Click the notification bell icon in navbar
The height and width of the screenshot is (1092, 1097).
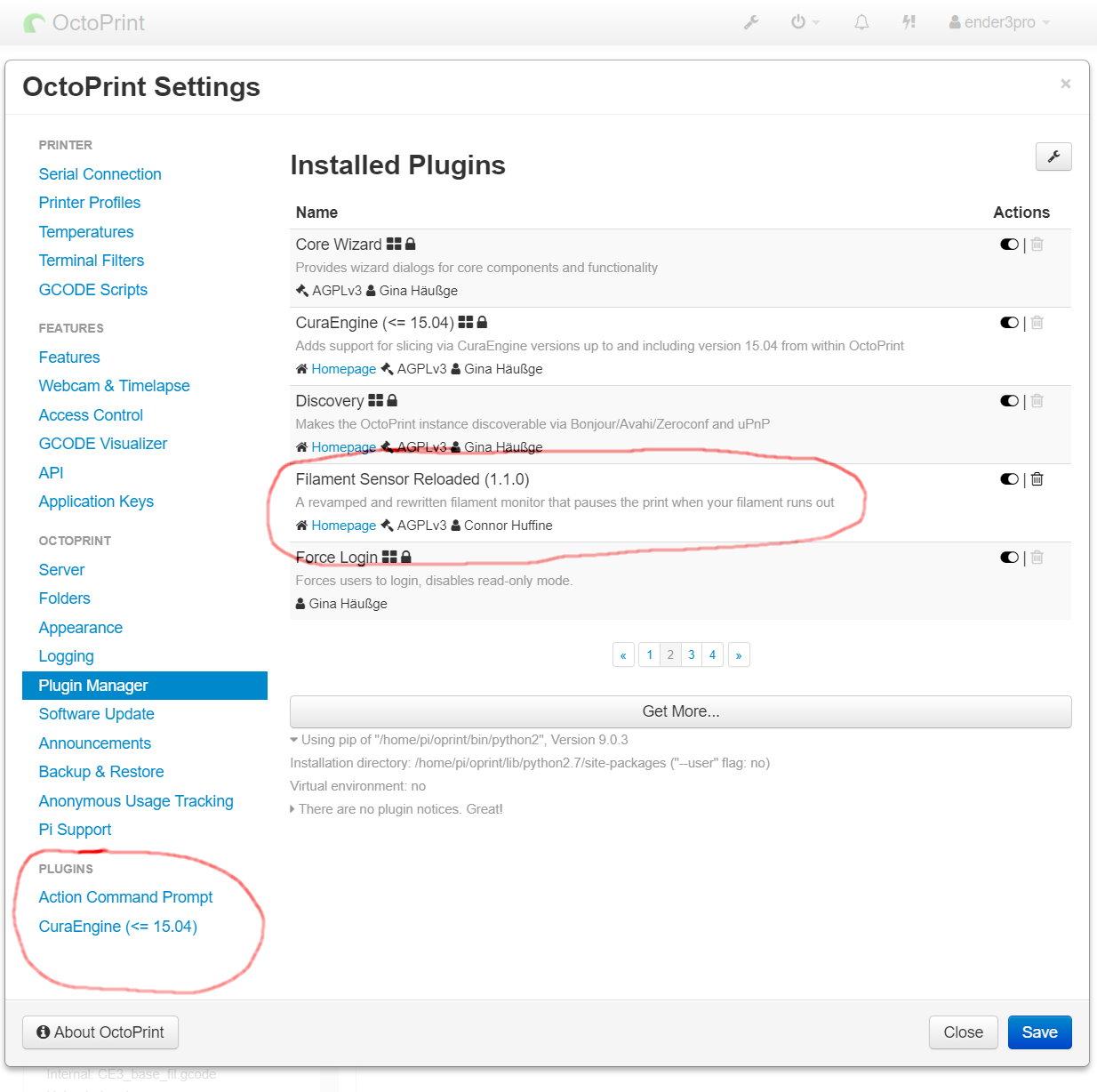pos(861,22)
